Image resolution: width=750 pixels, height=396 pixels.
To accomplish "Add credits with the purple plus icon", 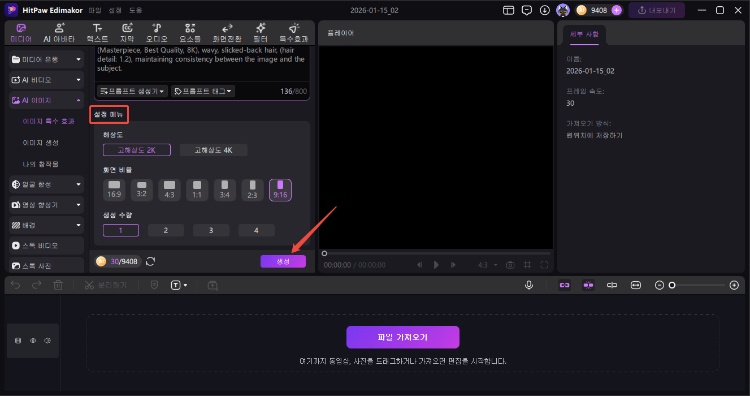I will click(x=617, y=10).
